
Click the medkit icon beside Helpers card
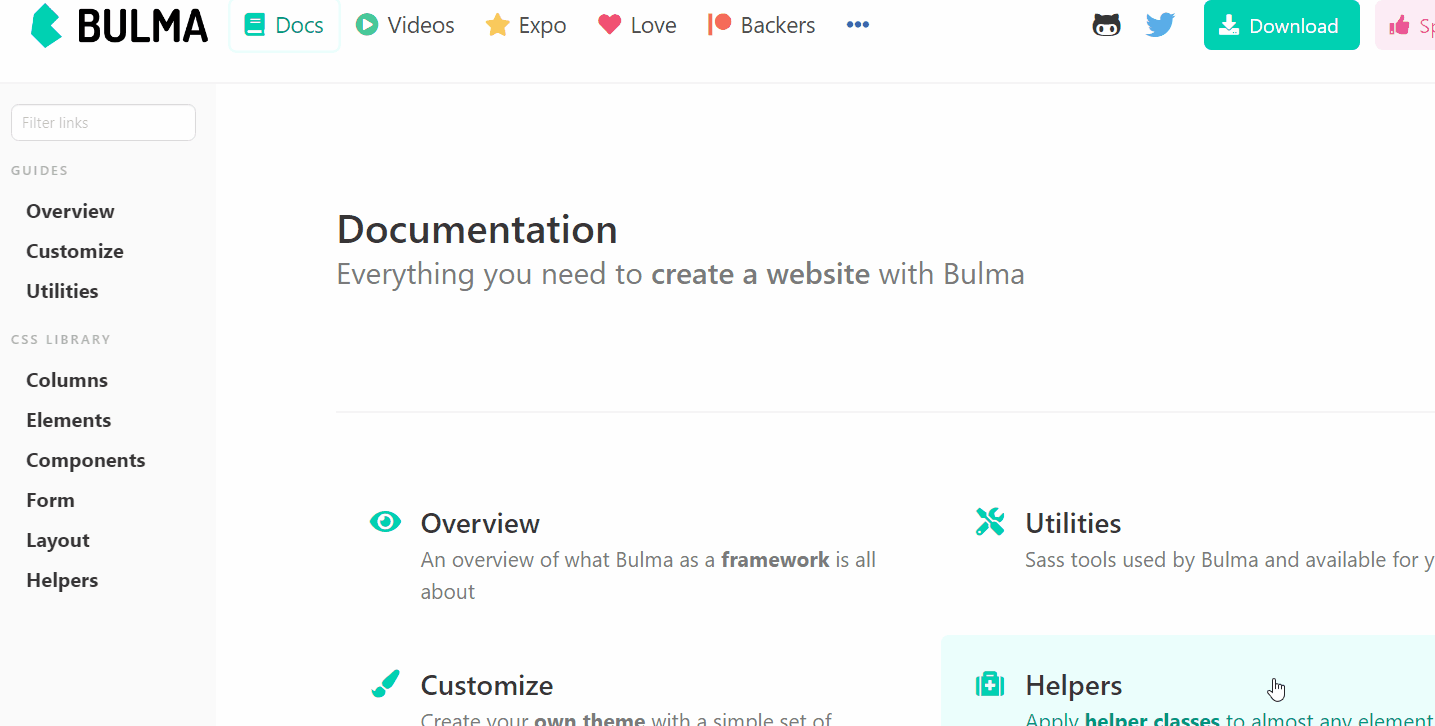pos(990,684)
